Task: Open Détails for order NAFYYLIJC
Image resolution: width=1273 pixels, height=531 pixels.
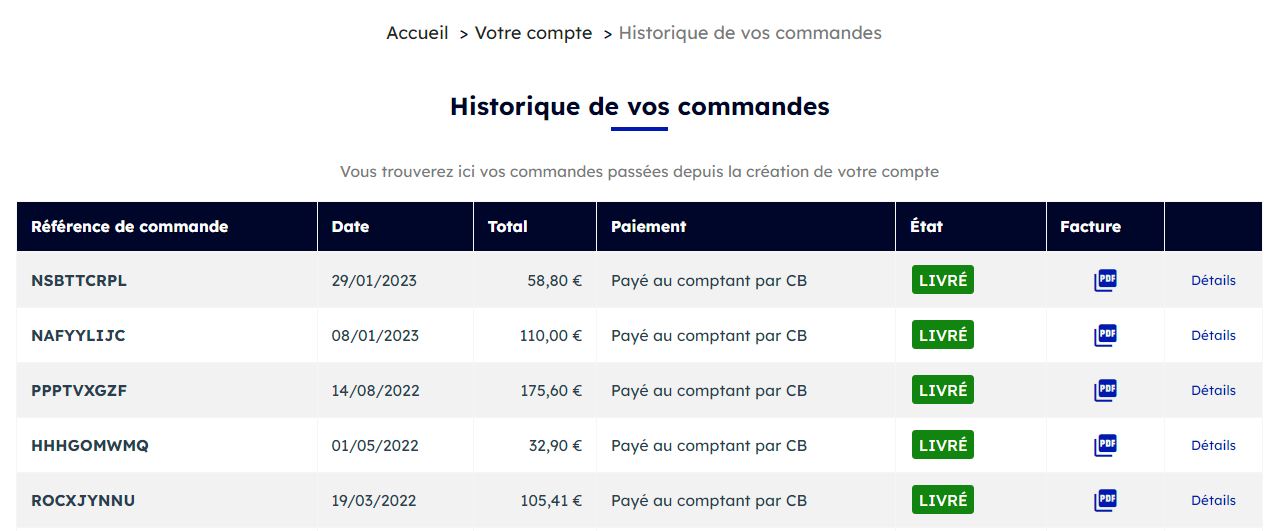Action: tap(1213, 336)
